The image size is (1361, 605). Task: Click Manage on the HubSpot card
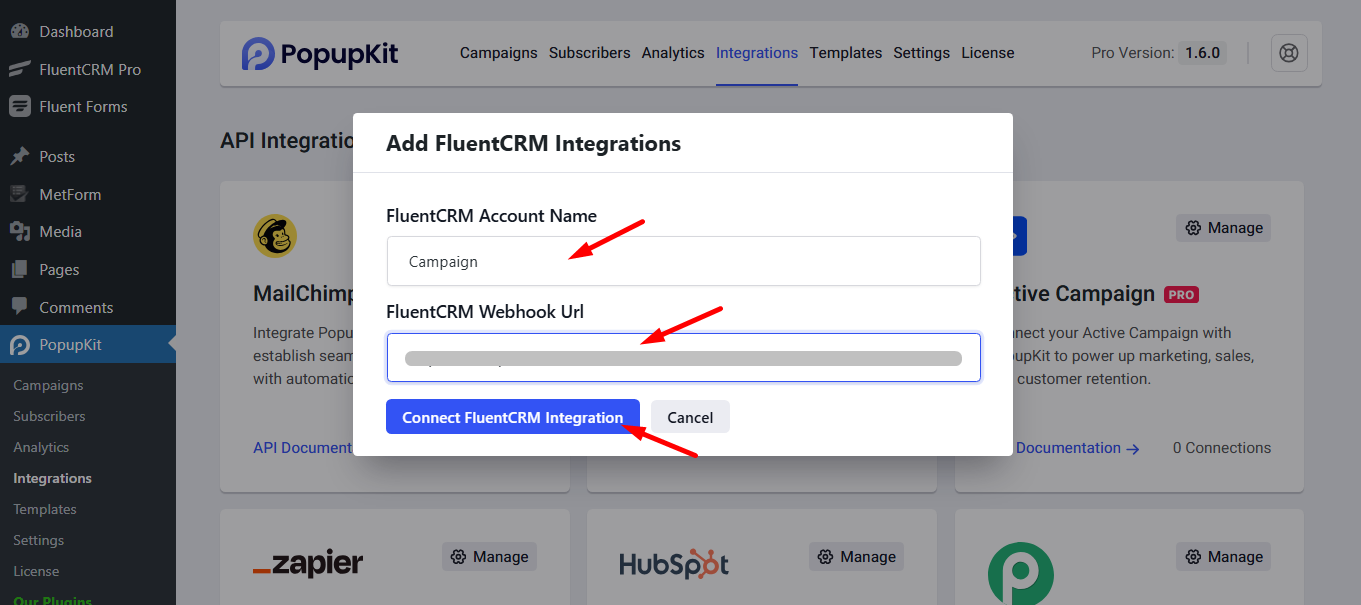[x=857, y=557]
